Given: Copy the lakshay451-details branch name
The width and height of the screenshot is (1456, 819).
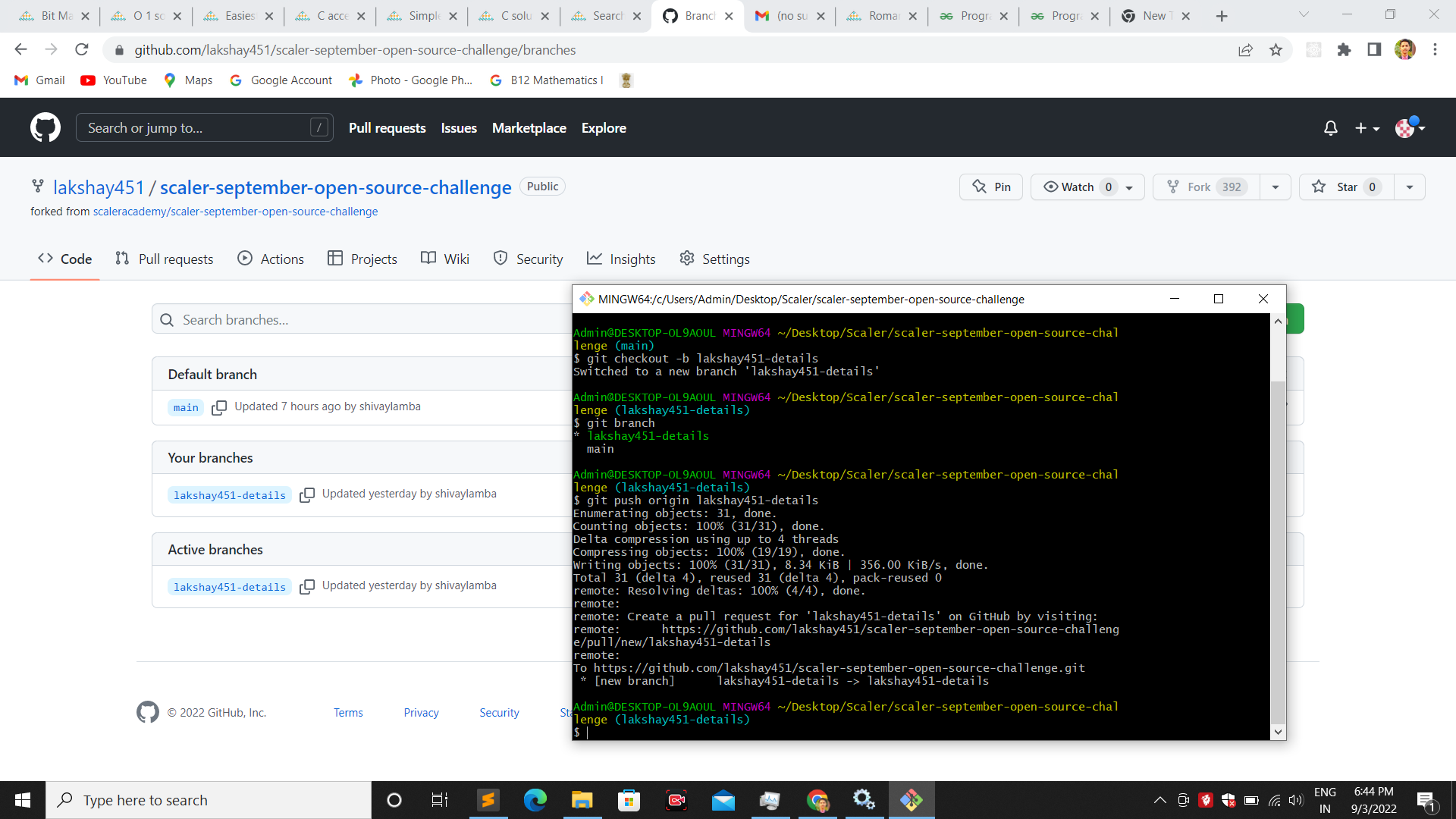Looking at the screenshot, I should 308,494.
